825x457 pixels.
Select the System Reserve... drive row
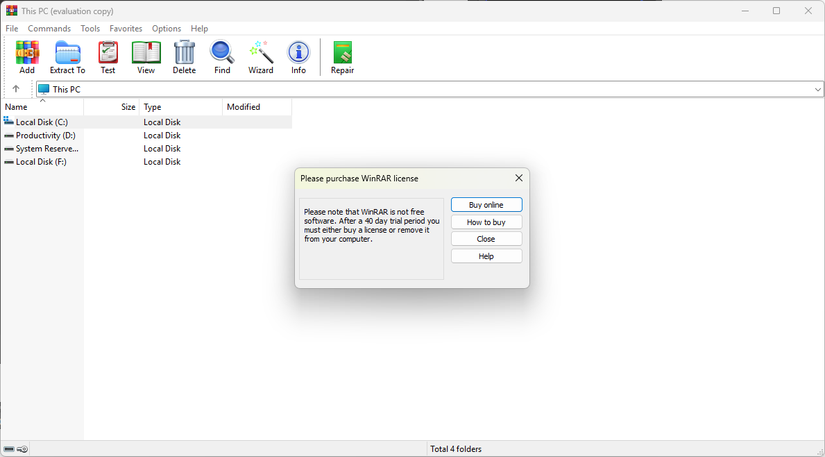point(147,149)
